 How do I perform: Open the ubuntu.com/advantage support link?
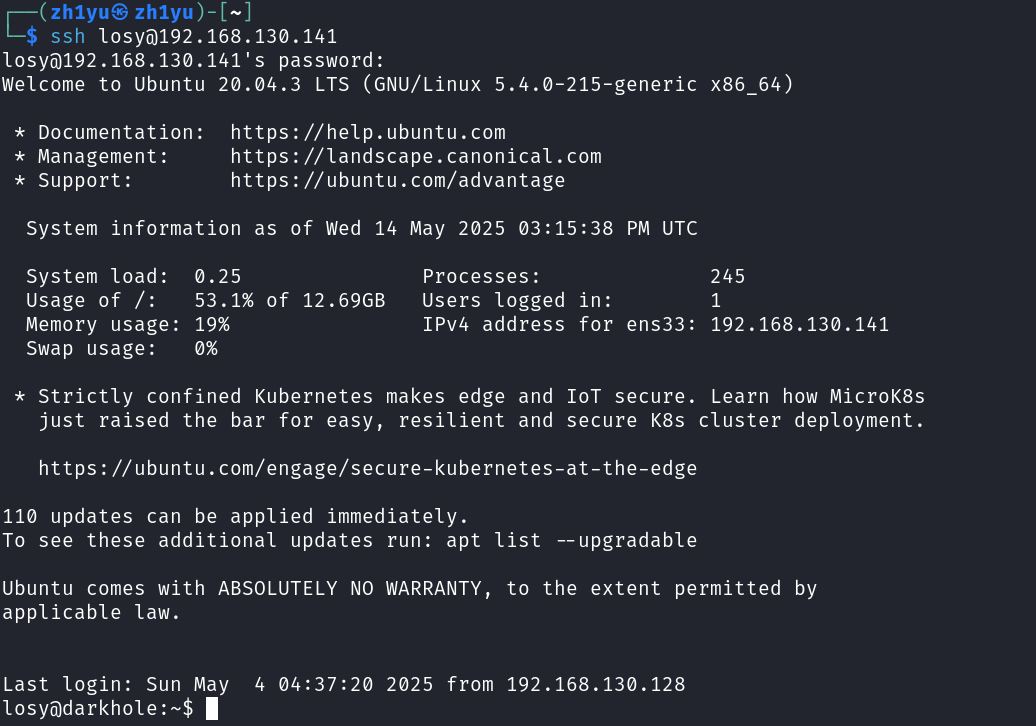397,181
